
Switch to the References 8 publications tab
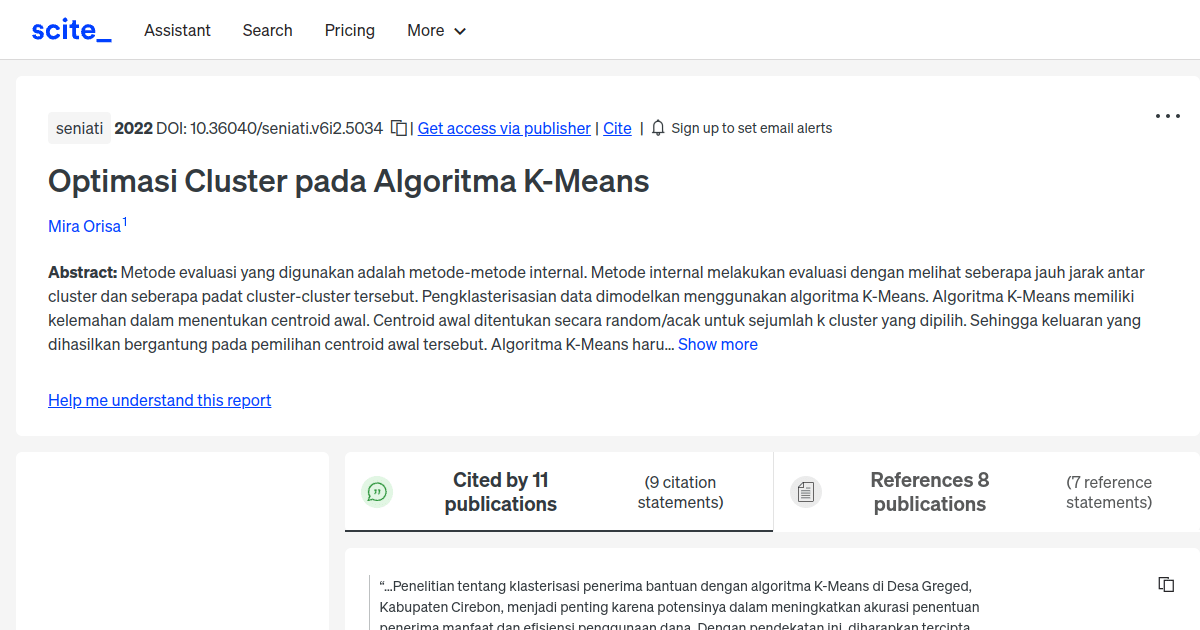tap(929, 491)
